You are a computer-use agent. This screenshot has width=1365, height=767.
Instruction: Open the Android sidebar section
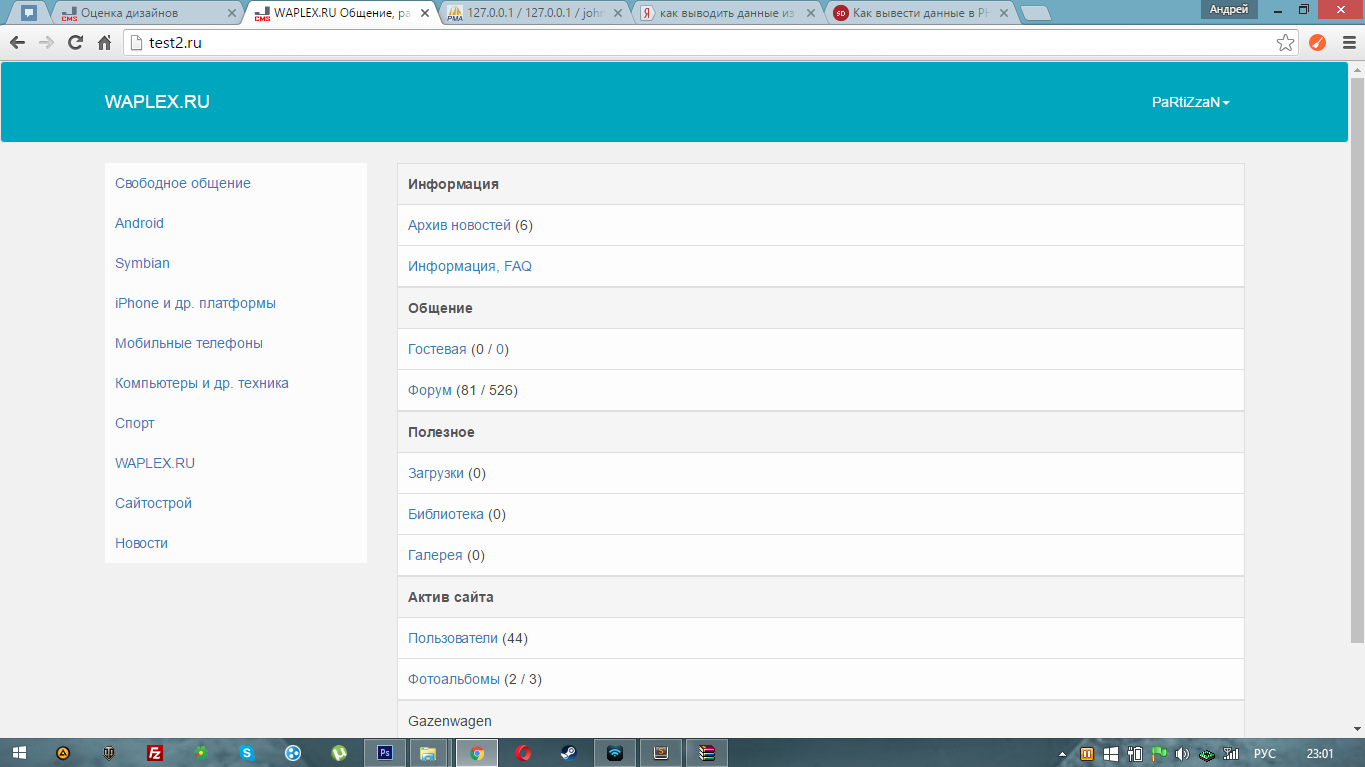pos(139,223)
